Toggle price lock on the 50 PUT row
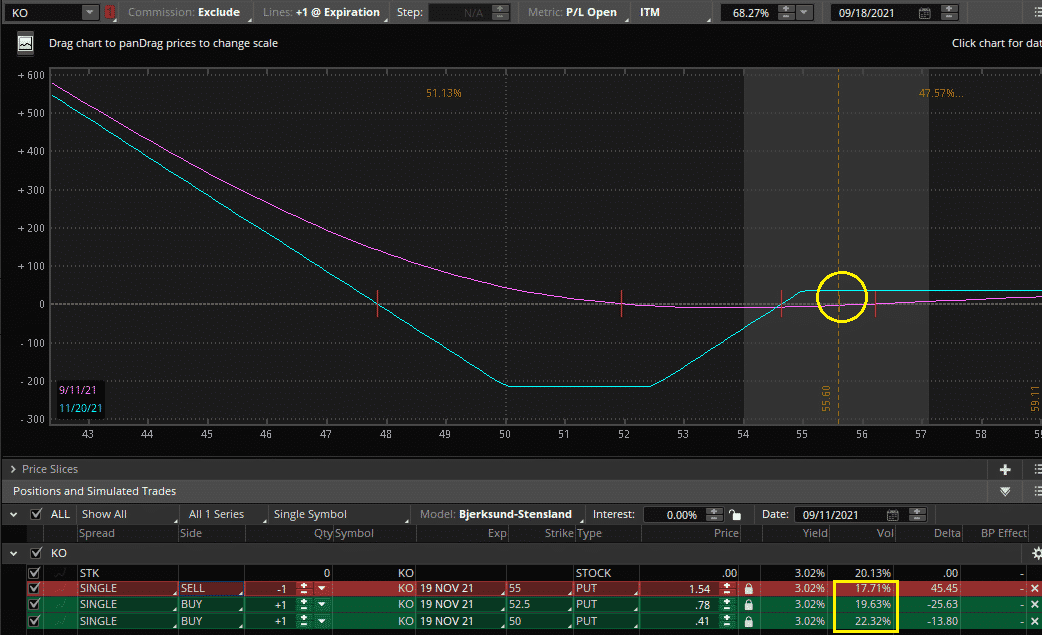 coord(749,622)
